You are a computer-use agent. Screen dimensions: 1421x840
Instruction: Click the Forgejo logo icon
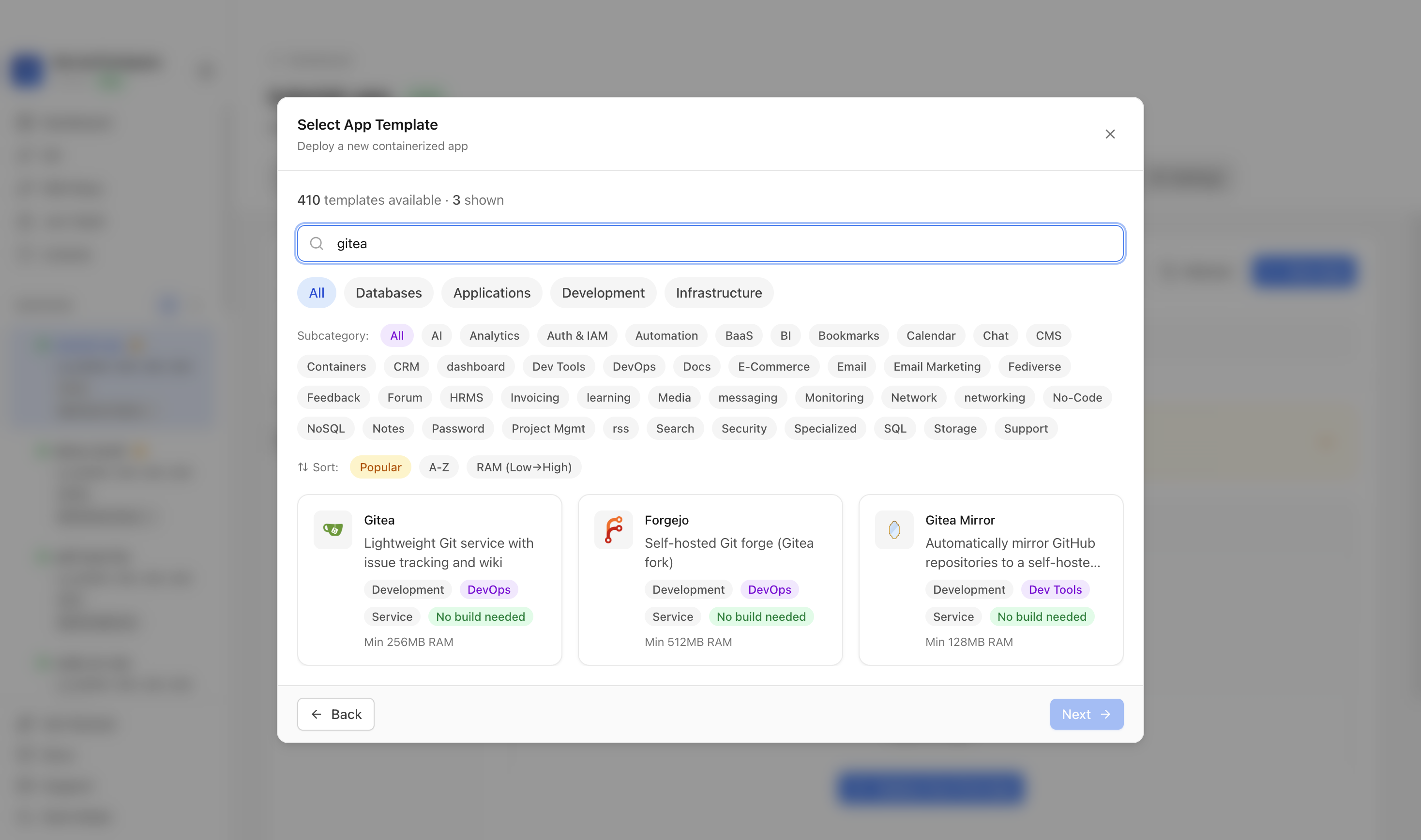[613, 530]
